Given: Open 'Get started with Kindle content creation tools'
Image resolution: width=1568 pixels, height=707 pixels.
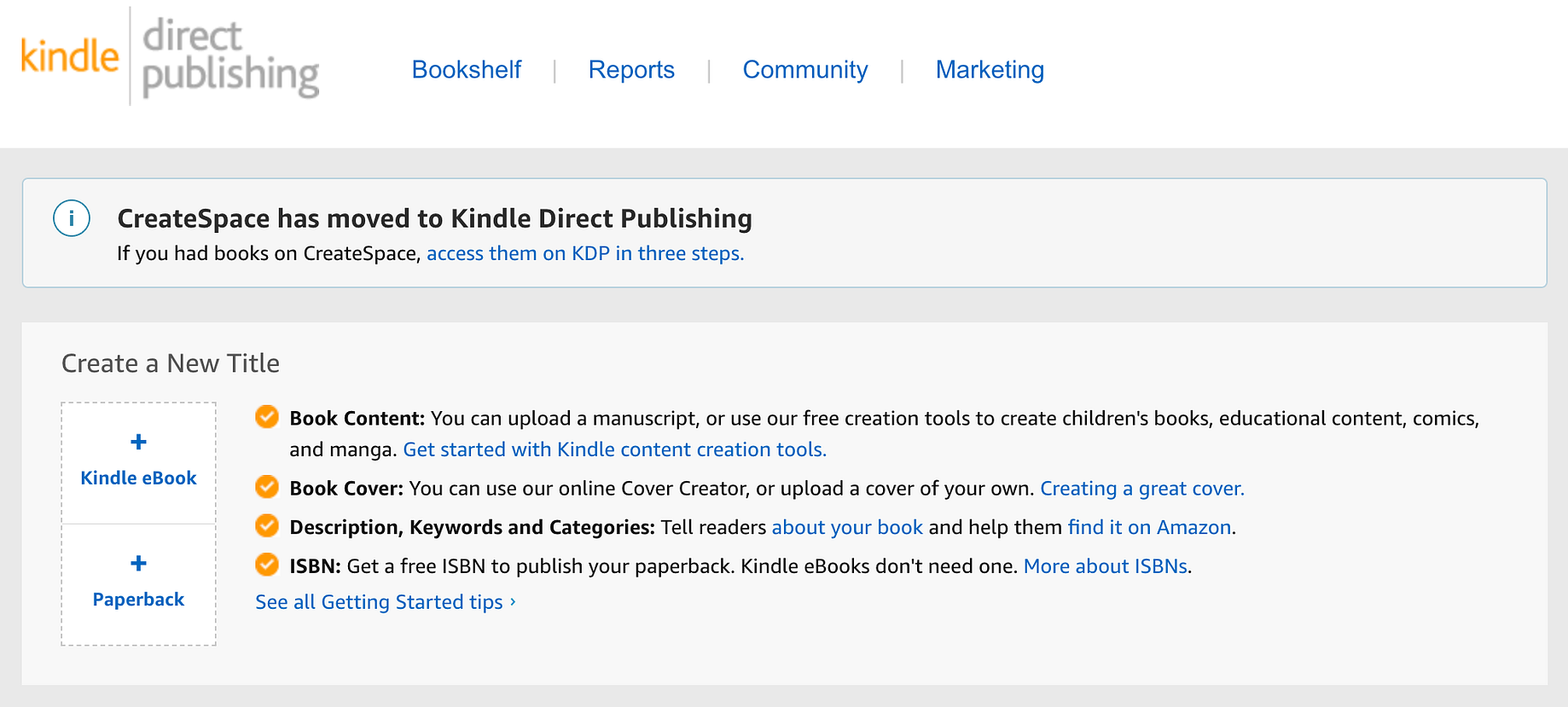Looking at the screenshot, I should click(x=614, y=449).
